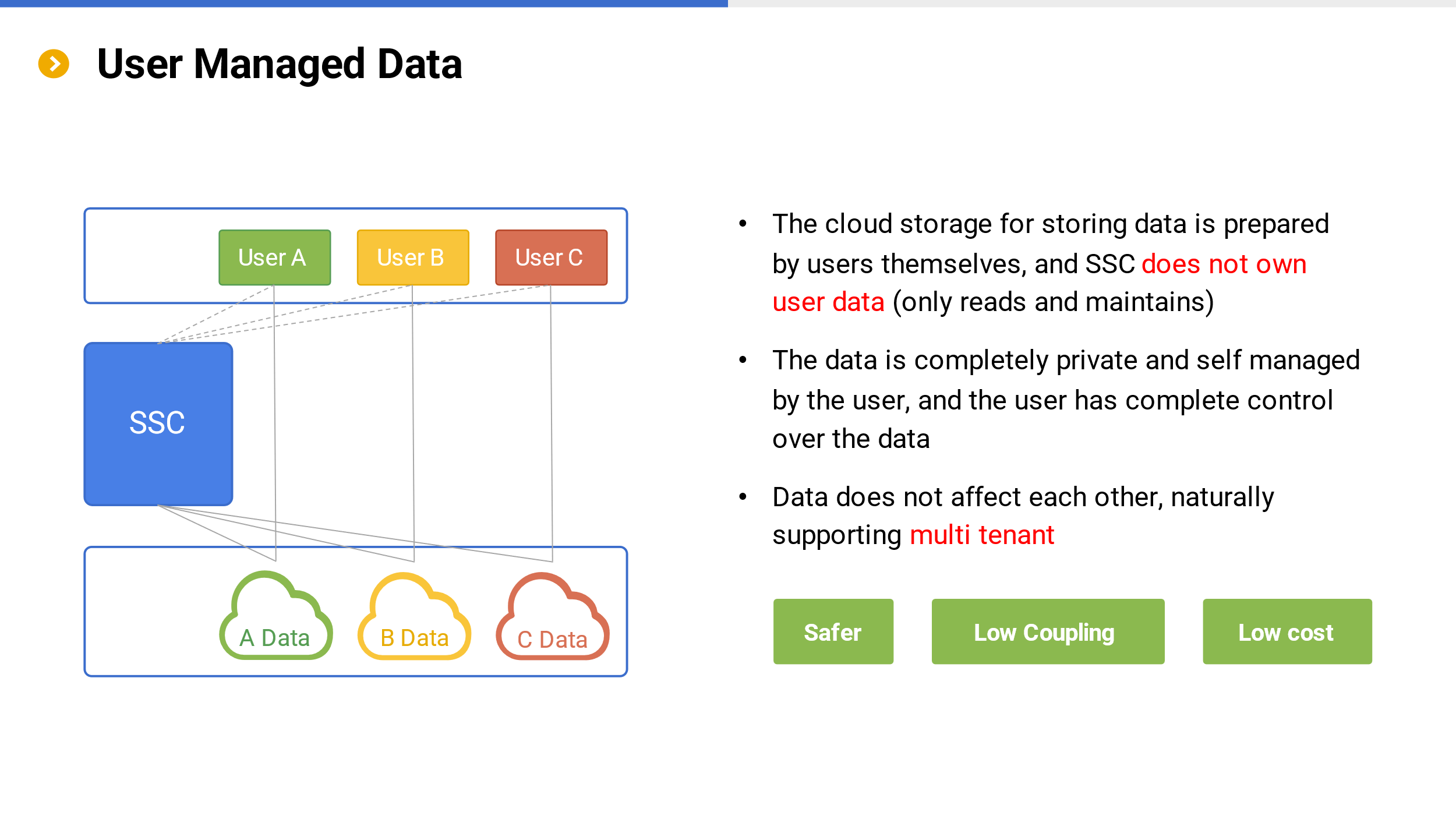Select the C Data cloud icon

pyautogui.click(x=553, y=616)
